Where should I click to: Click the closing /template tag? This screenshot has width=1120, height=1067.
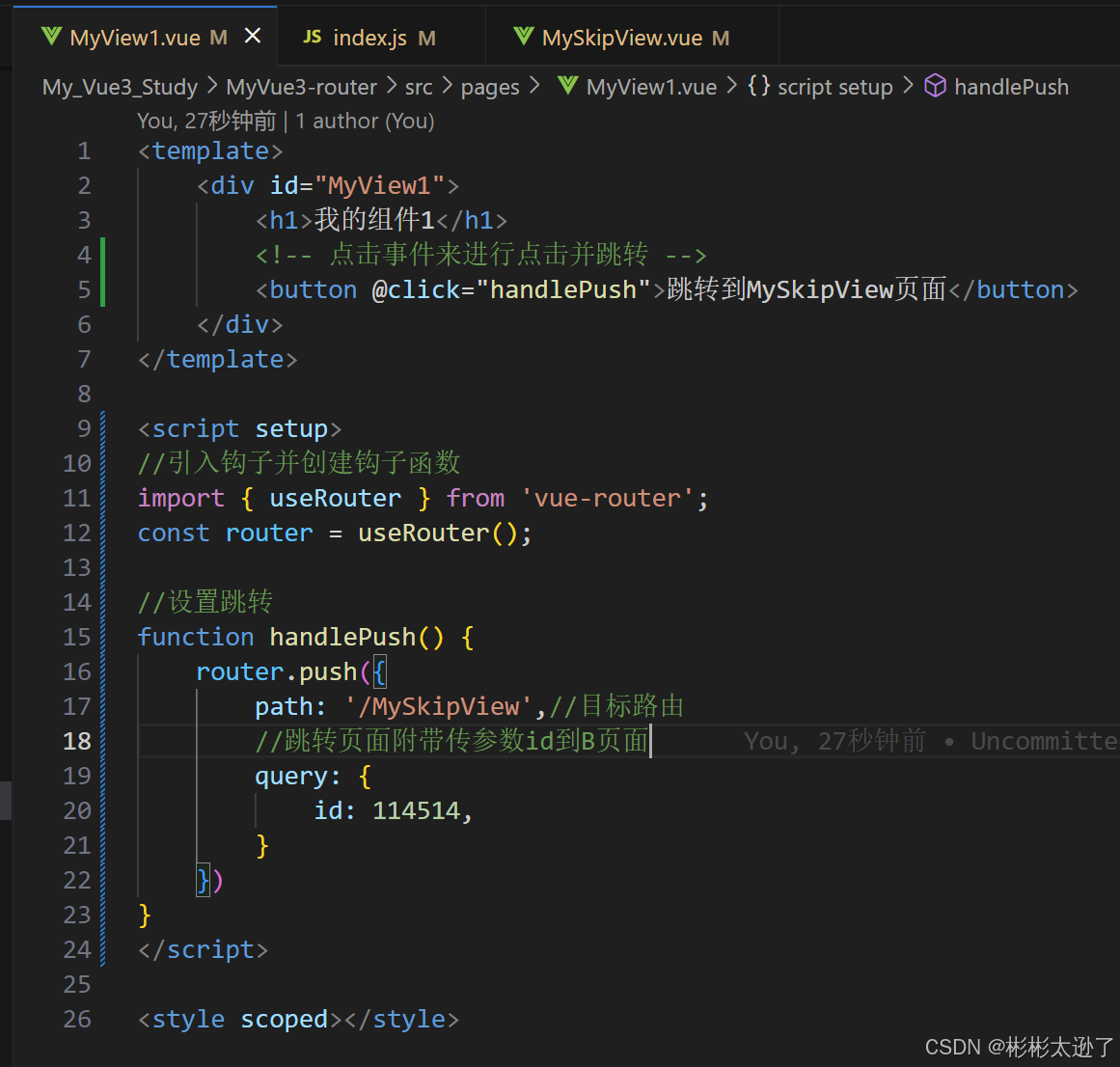pos(218,359)
